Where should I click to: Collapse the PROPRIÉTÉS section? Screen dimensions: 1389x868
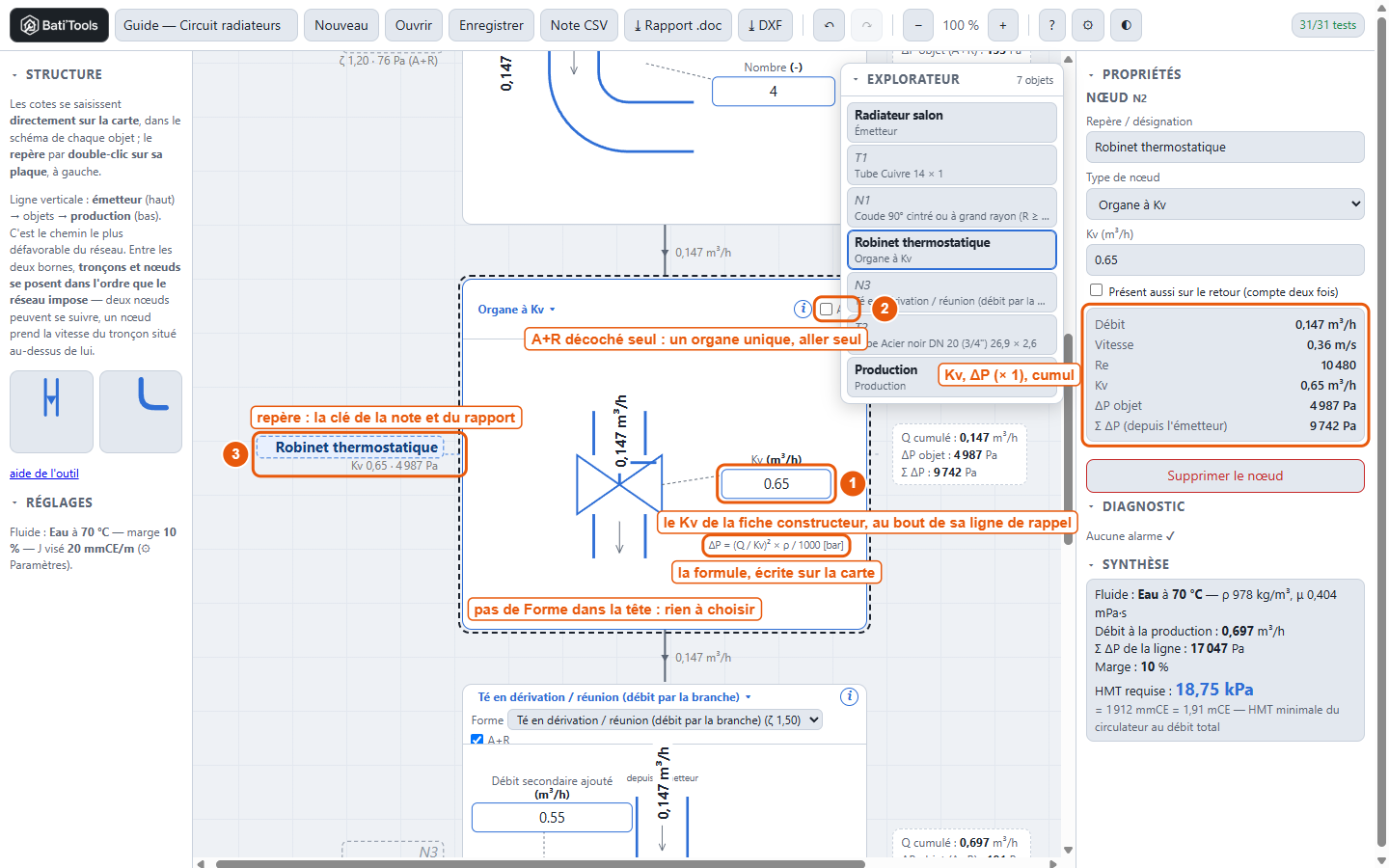click(1133, 74)
